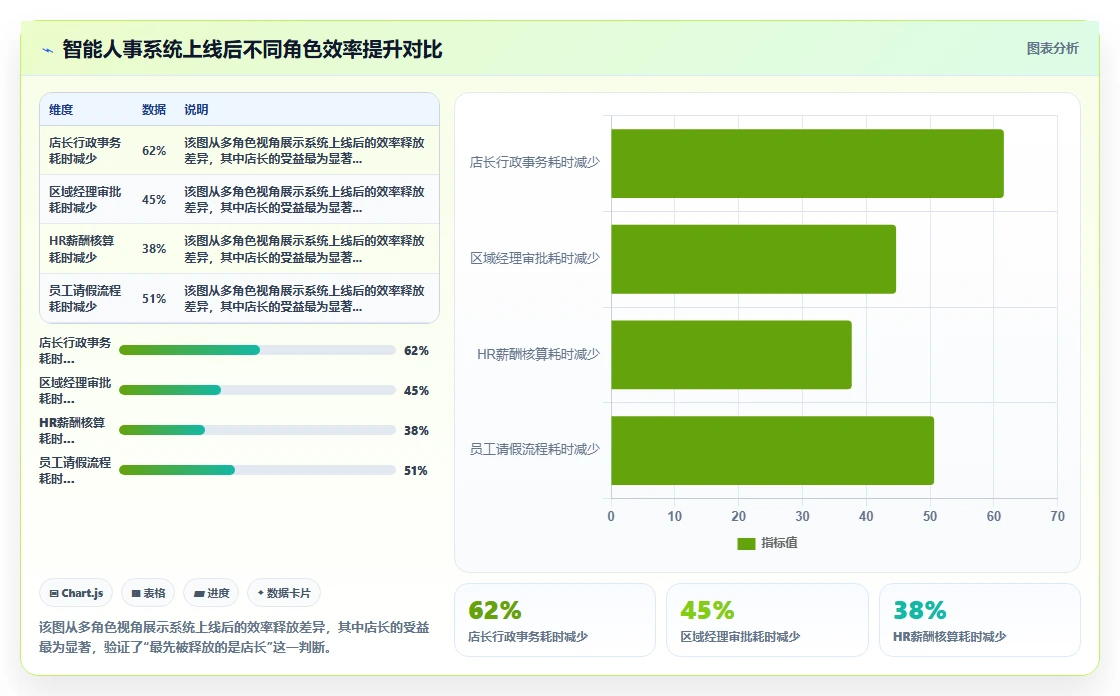Screen dimensions: 1120x696
Task: Open the 45% 区域经理审批耗时减少 data card
Action: point(767,620)
